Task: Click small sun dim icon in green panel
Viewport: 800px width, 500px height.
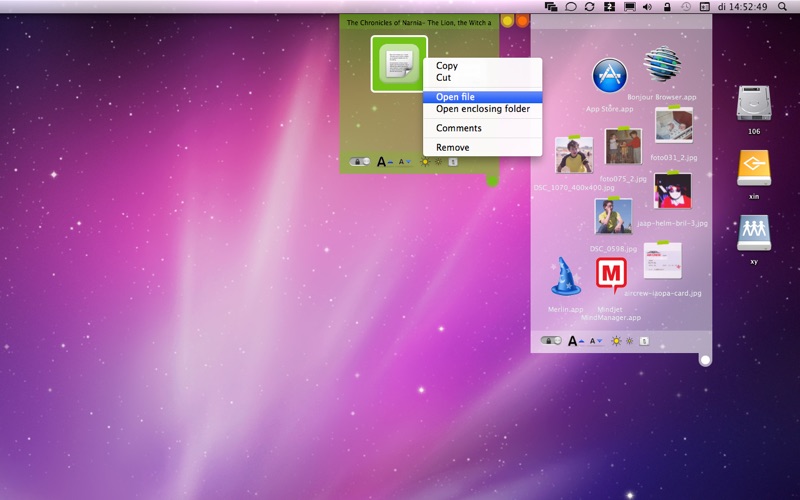Action: click(x=436, y=161)
